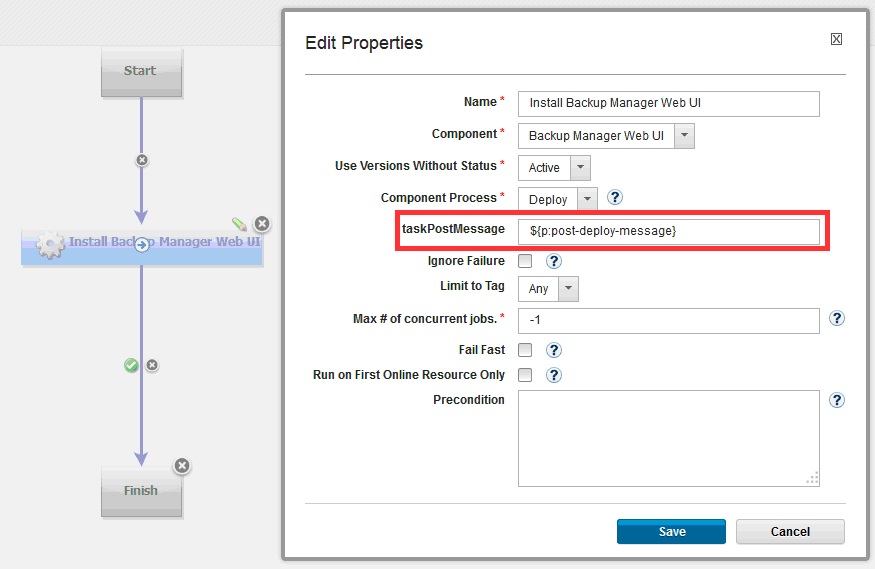This screenshot has width=875, height=569.
Task: Select the Start node in workflow
Action: 141,71
